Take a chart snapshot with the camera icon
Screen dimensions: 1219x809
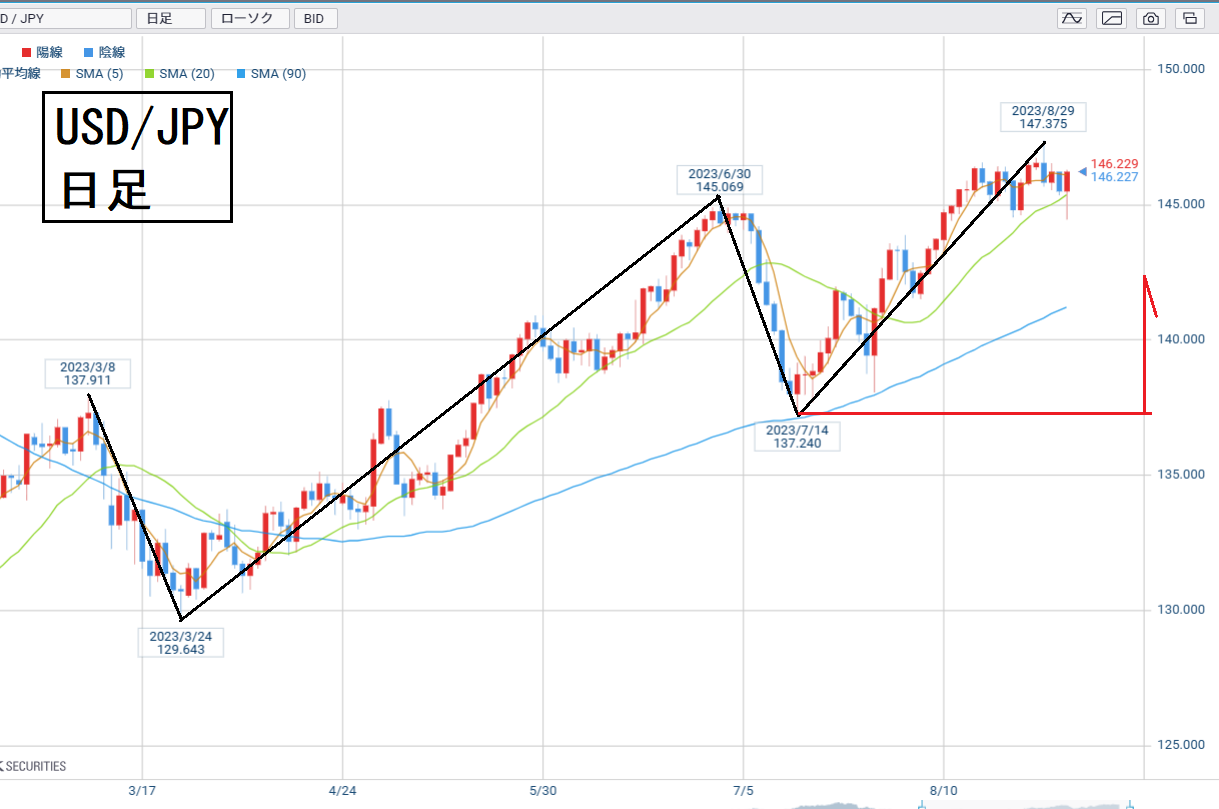pyautogui.click(x=1151, y=18)
